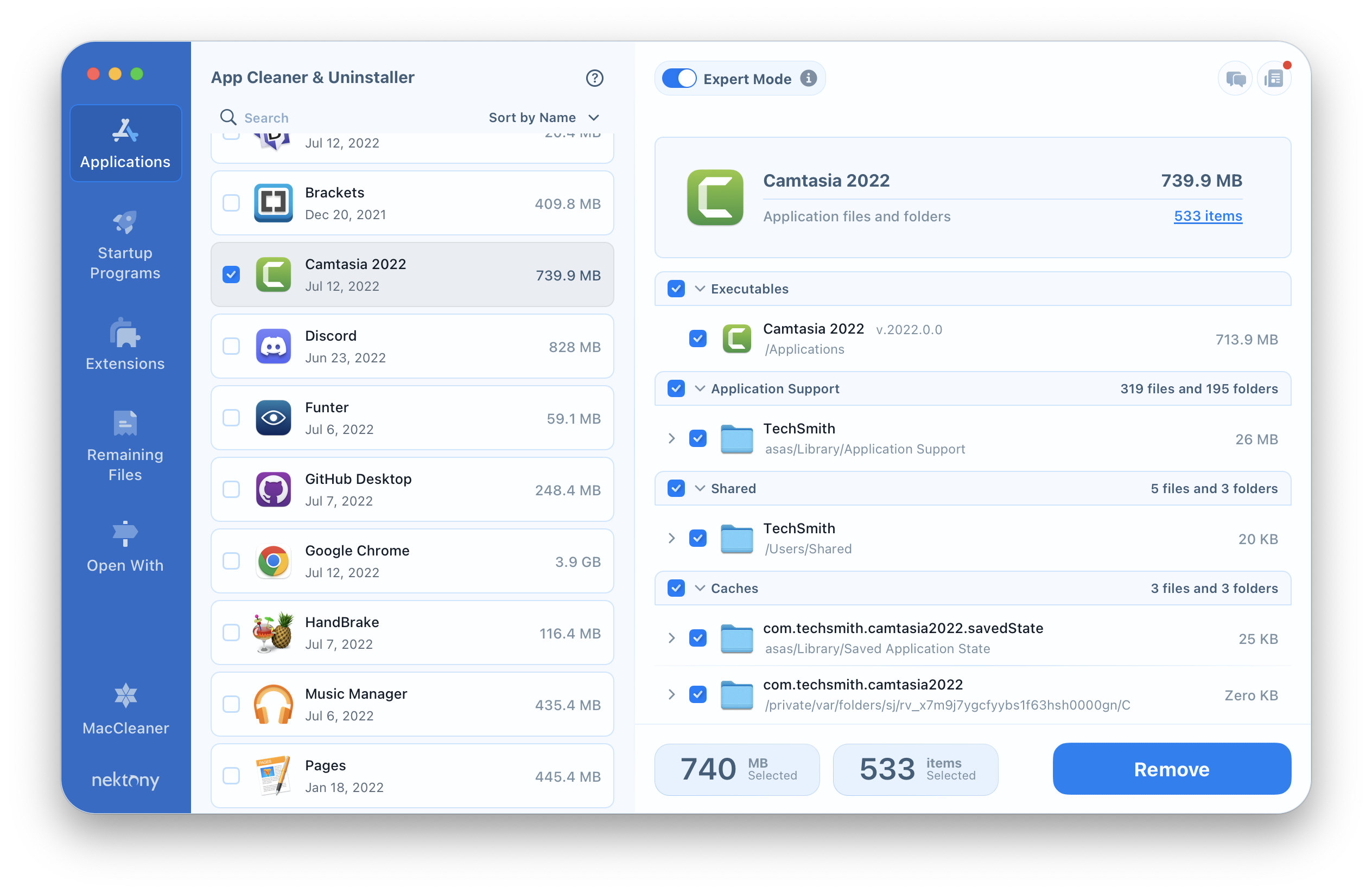Enable the Application Support checkbox
This screenshot has width=1372, height=894.
[x=675, y=389]
